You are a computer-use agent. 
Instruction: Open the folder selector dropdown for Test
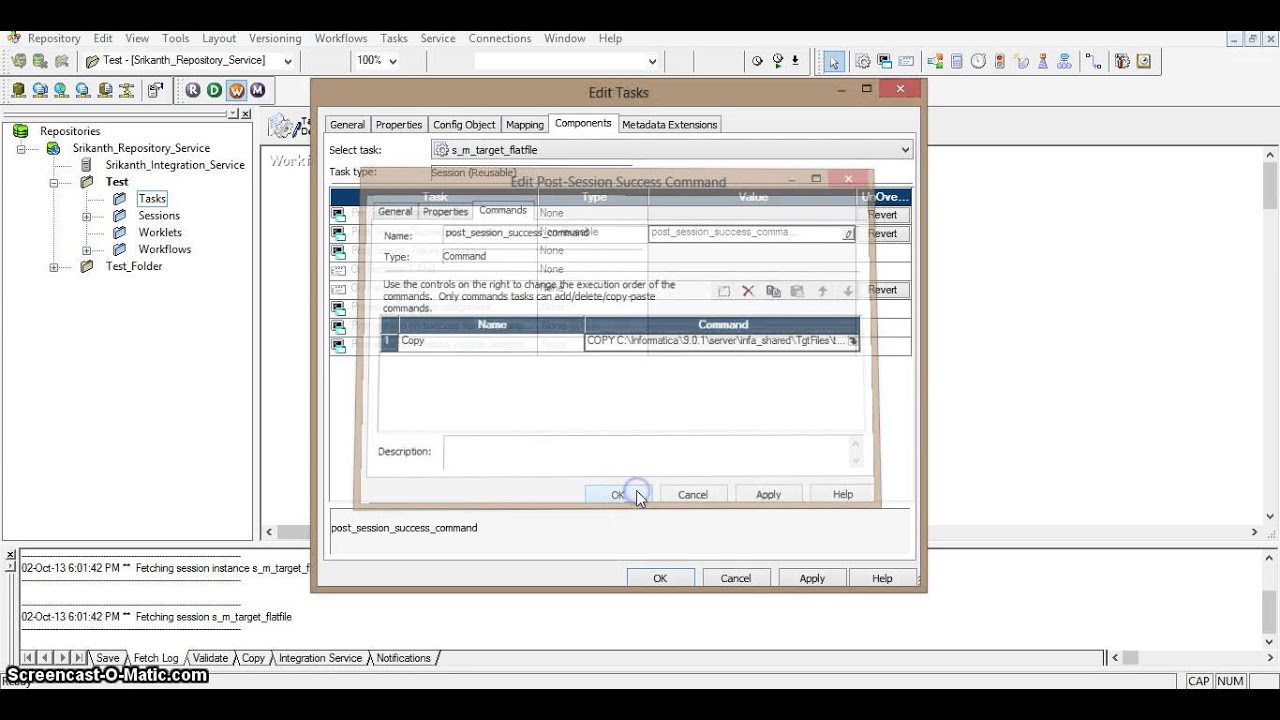(x=287, y=61)
